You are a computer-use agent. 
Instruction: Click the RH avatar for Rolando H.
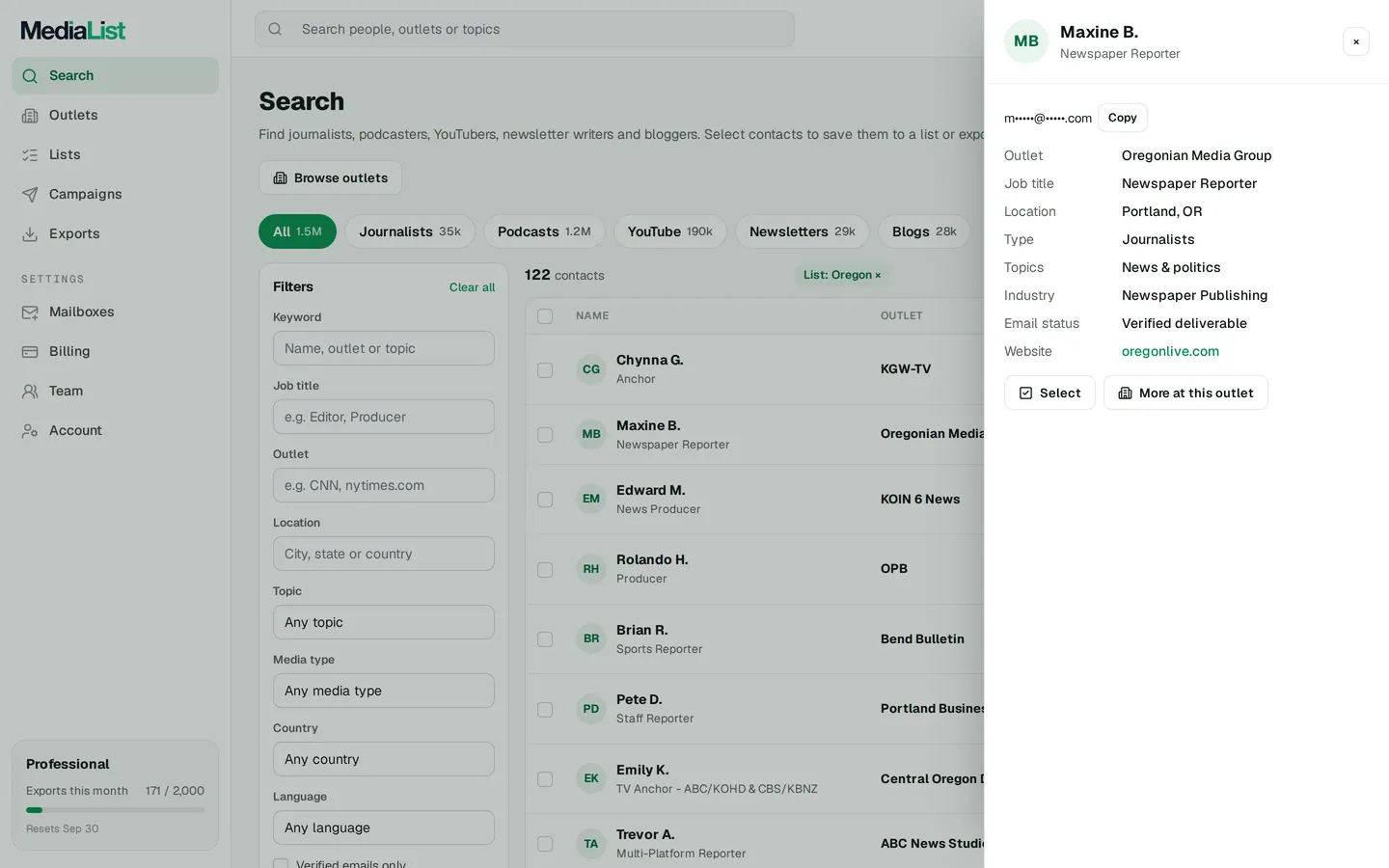pyautogui.click(x=591, y=569)
